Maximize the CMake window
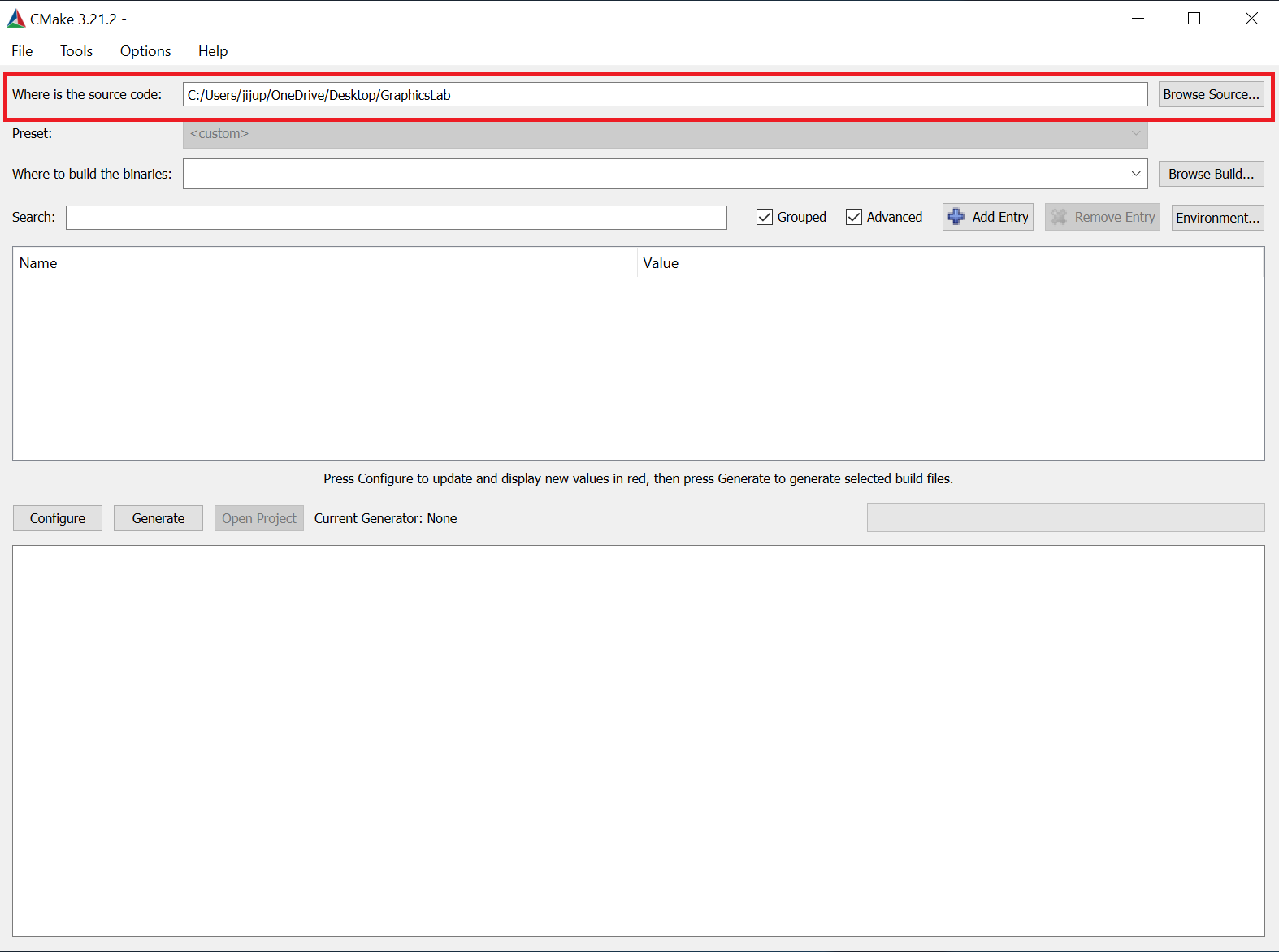The height and width of the screenshot is (952, 1279). 1194,19
